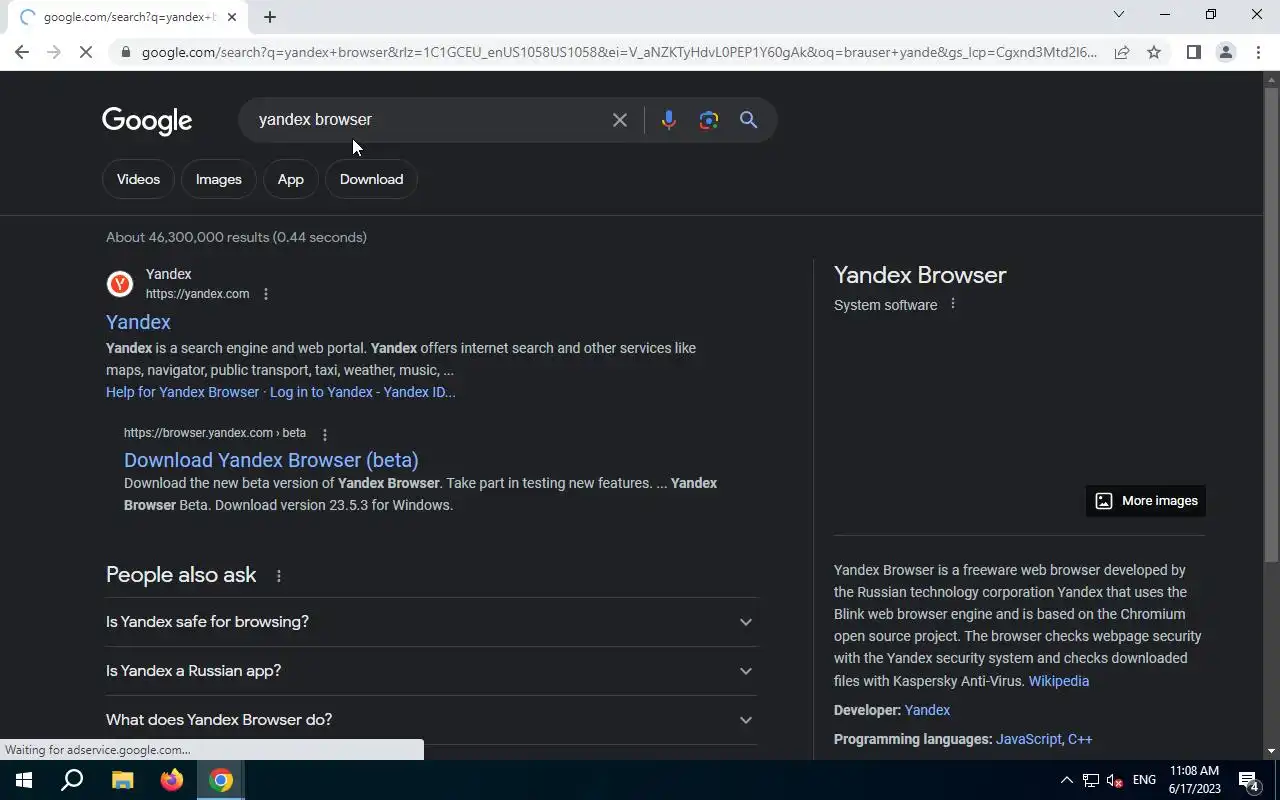Click the https://yandex.com URL text

(197, 294)
